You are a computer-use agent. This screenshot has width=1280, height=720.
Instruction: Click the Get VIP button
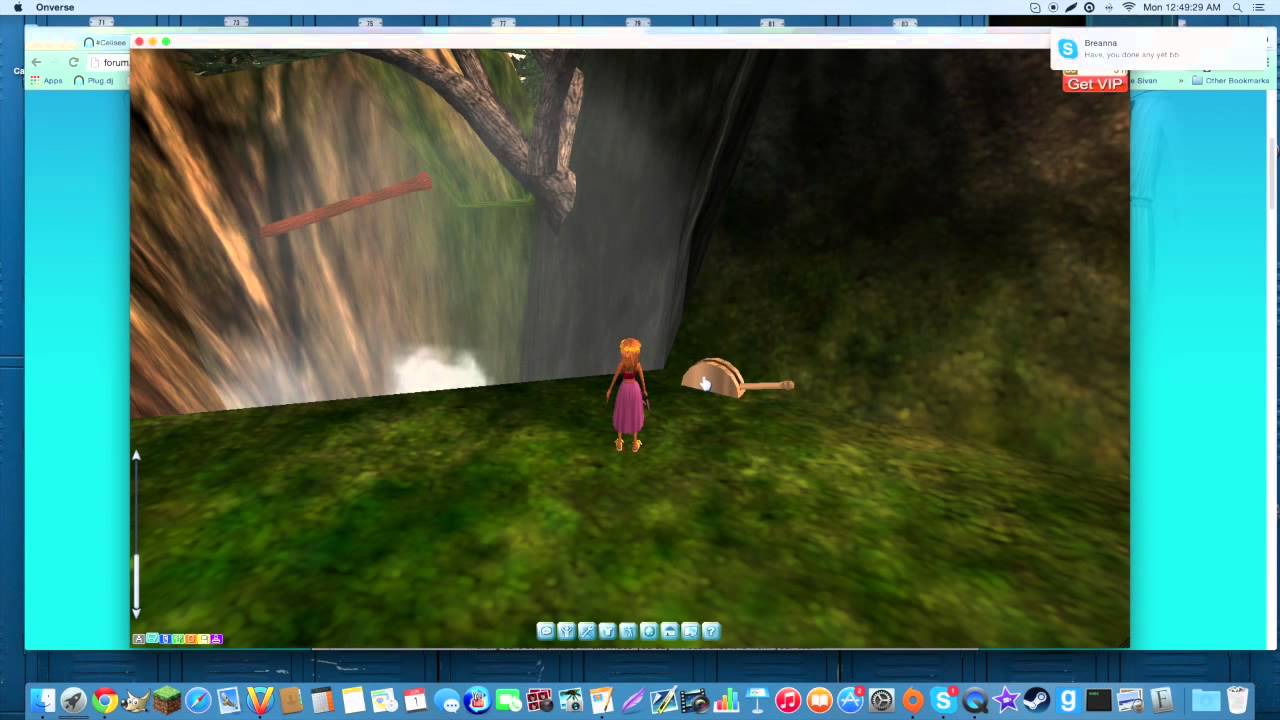click(x=1095, y=84)
